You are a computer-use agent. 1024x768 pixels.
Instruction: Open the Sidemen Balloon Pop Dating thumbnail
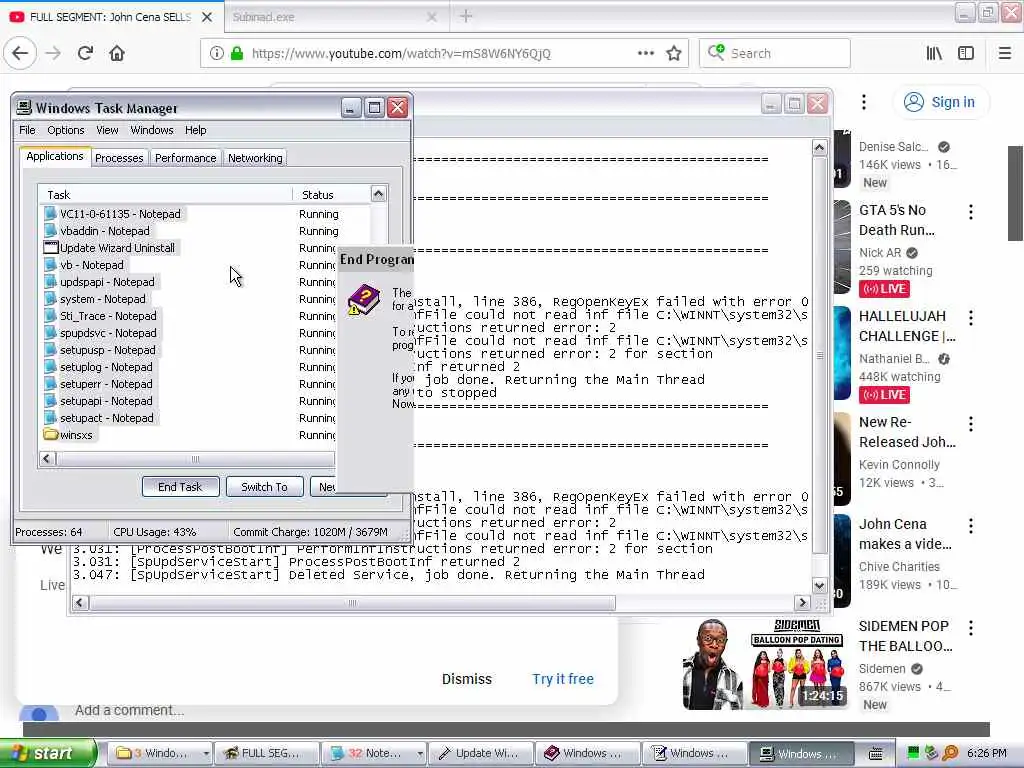pos(765,664)
